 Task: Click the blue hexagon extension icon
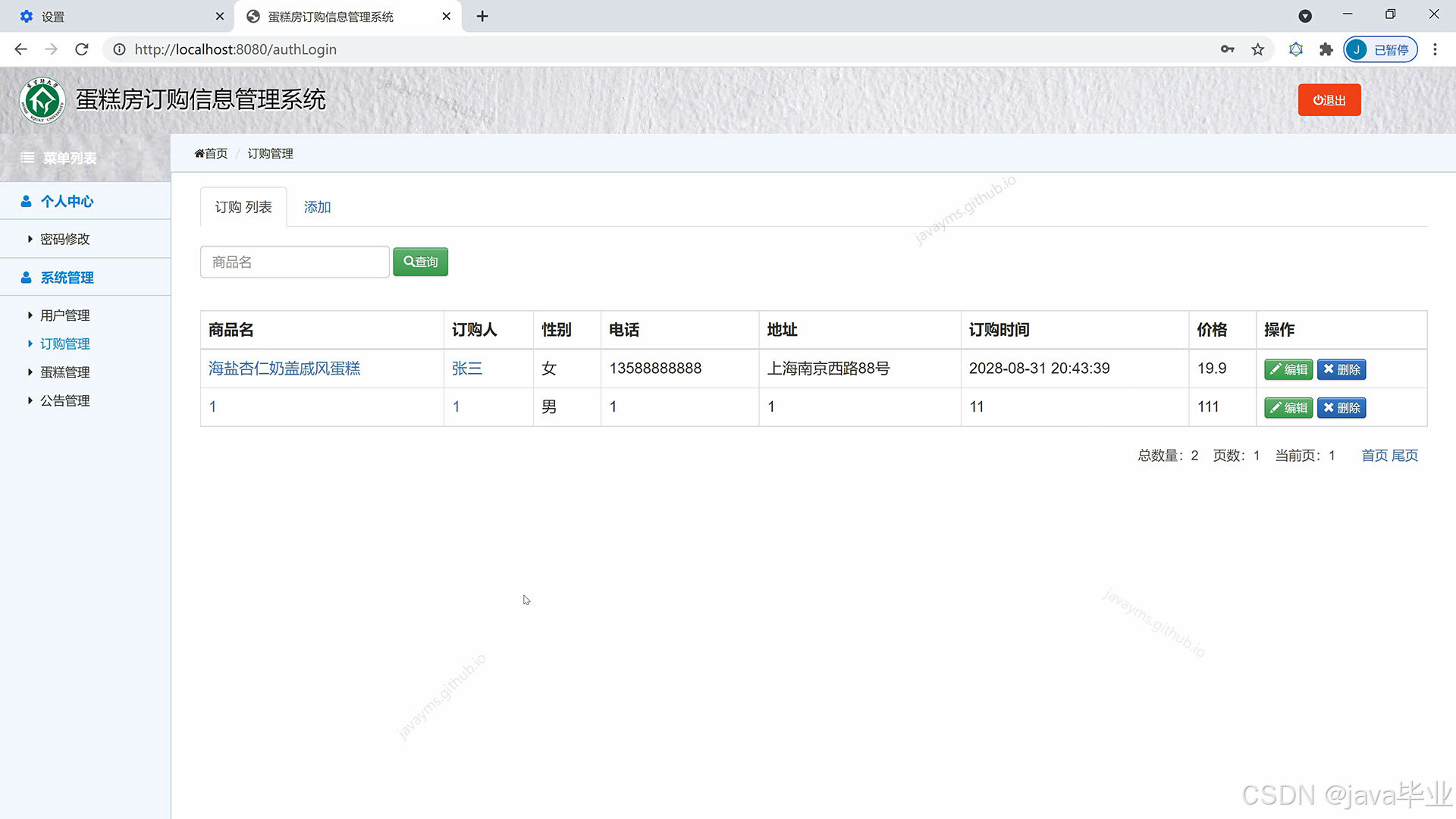pyautogui.click(x=1296, y=49)
